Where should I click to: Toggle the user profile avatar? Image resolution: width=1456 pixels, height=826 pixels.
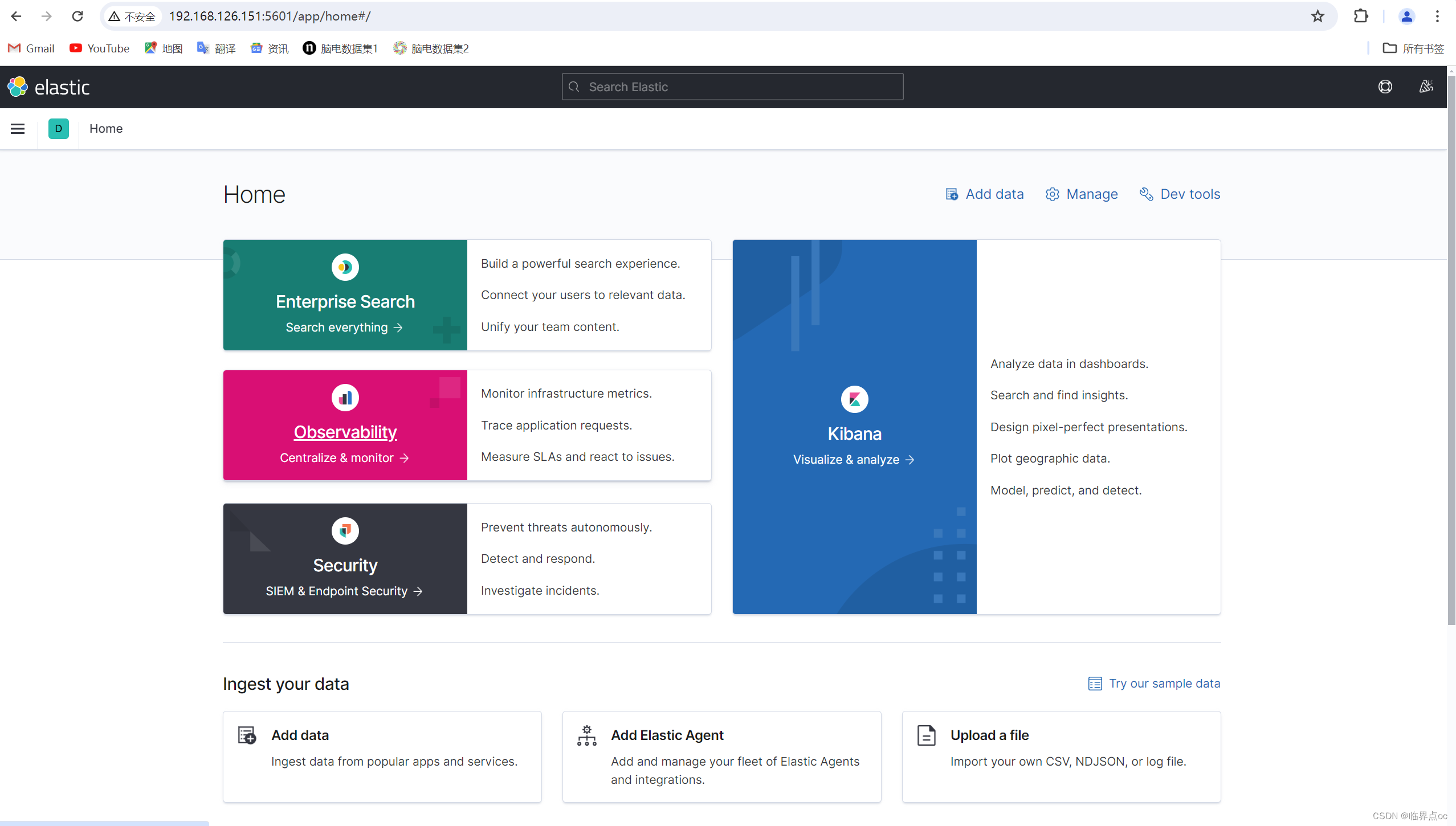(1405, 16)
